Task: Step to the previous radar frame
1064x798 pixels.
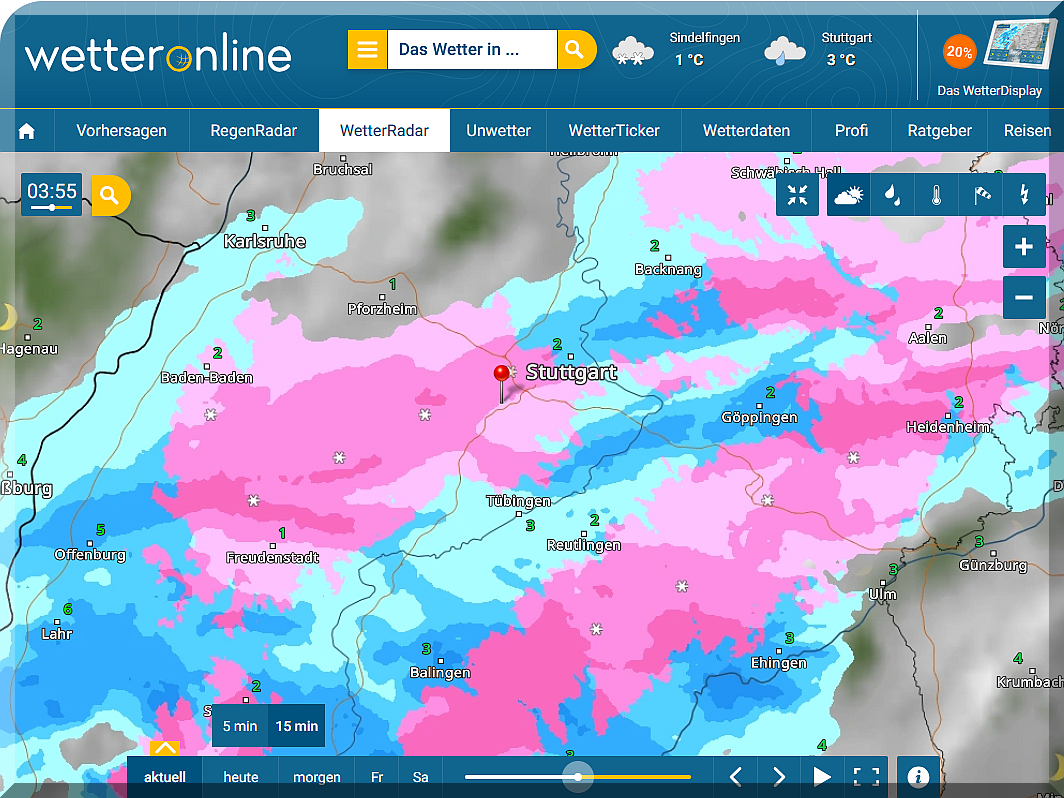Action: tap(735, 777)
